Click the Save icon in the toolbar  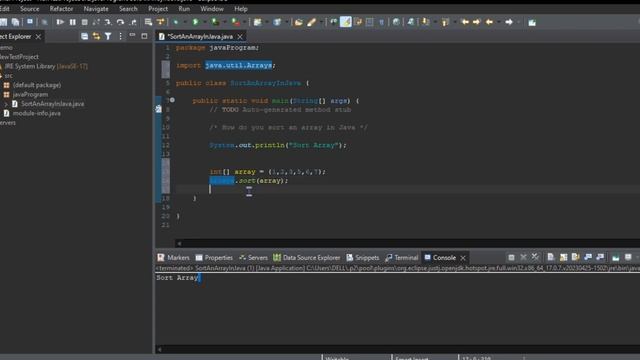click(x=3, y=22)
